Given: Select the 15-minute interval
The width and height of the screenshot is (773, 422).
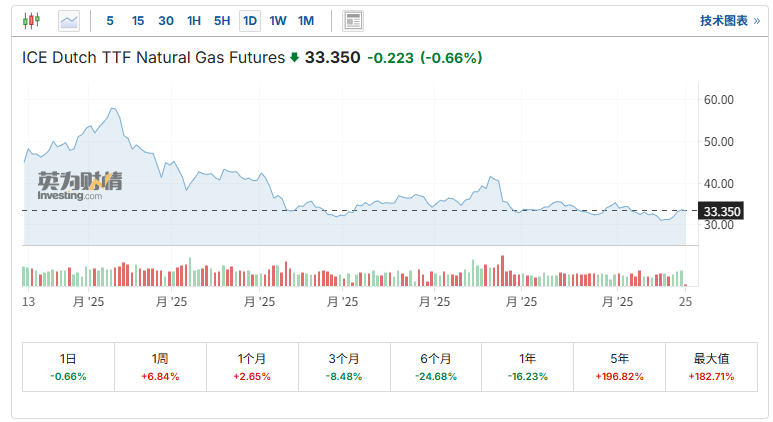Looking at the screenshot, I should tap(138, 20).
